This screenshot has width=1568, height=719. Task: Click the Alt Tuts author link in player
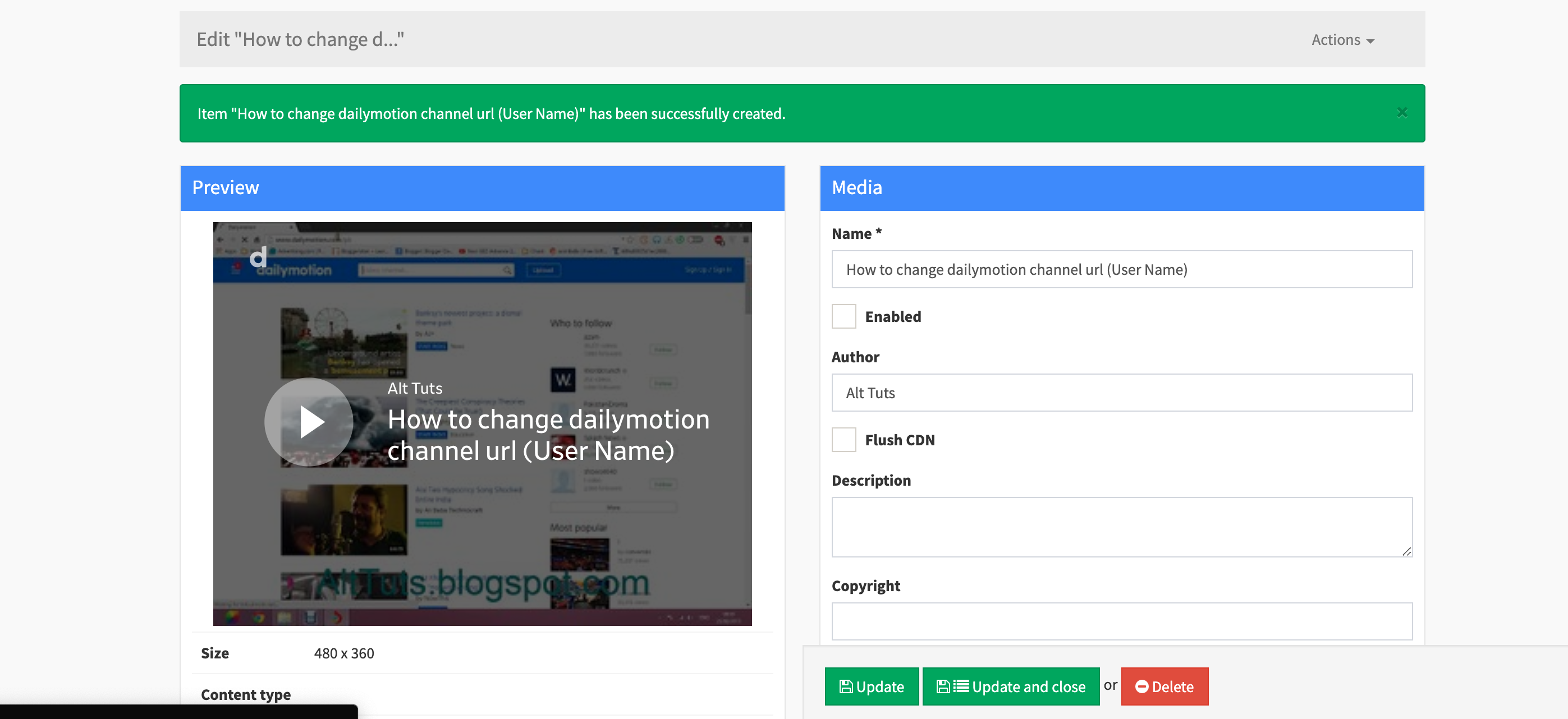(415, 388)
